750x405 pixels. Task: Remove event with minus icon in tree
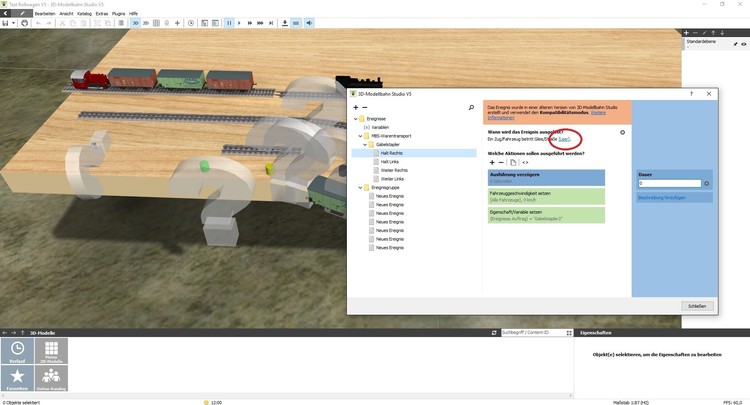[364, 108]
